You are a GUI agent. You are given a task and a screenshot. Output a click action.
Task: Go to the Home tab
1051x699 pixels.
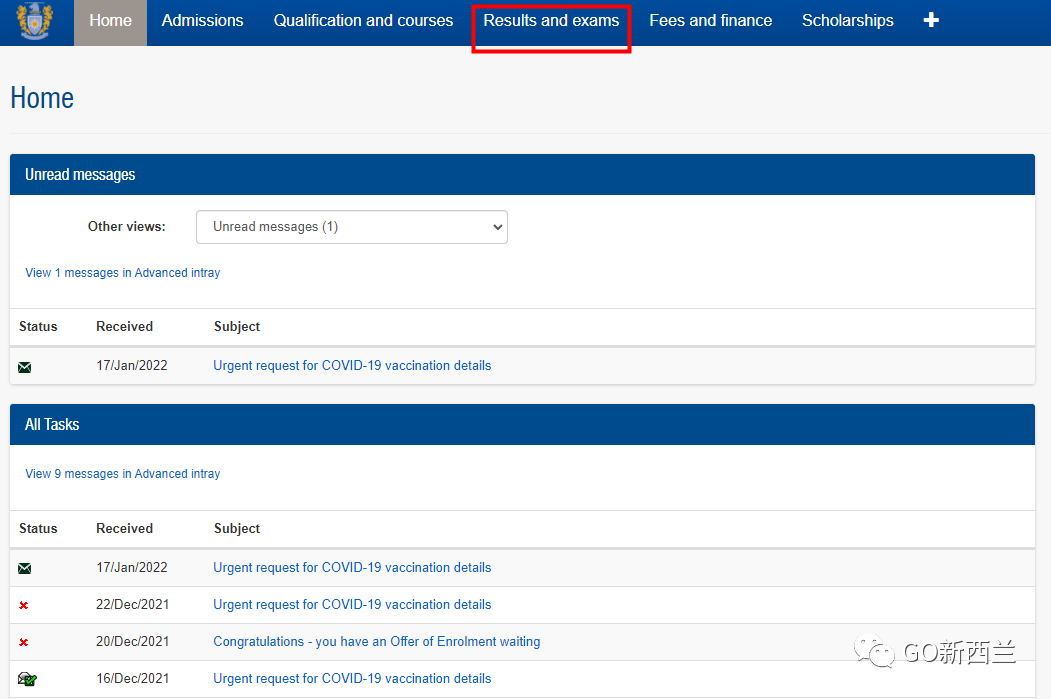[x=110, y=21]
